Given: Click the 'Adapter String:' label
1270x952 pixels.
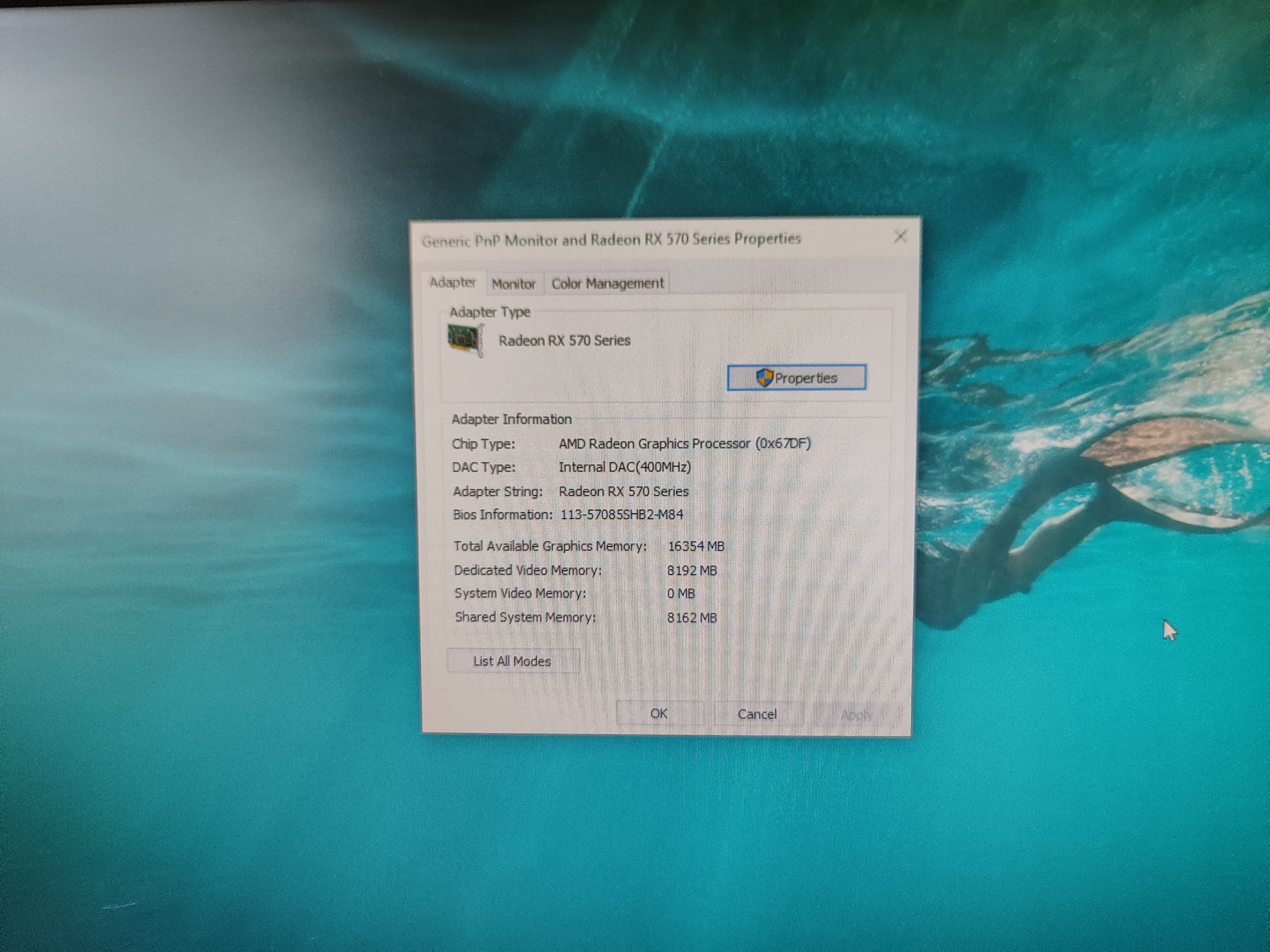Looking at the screenshot, I should point(498,492).
